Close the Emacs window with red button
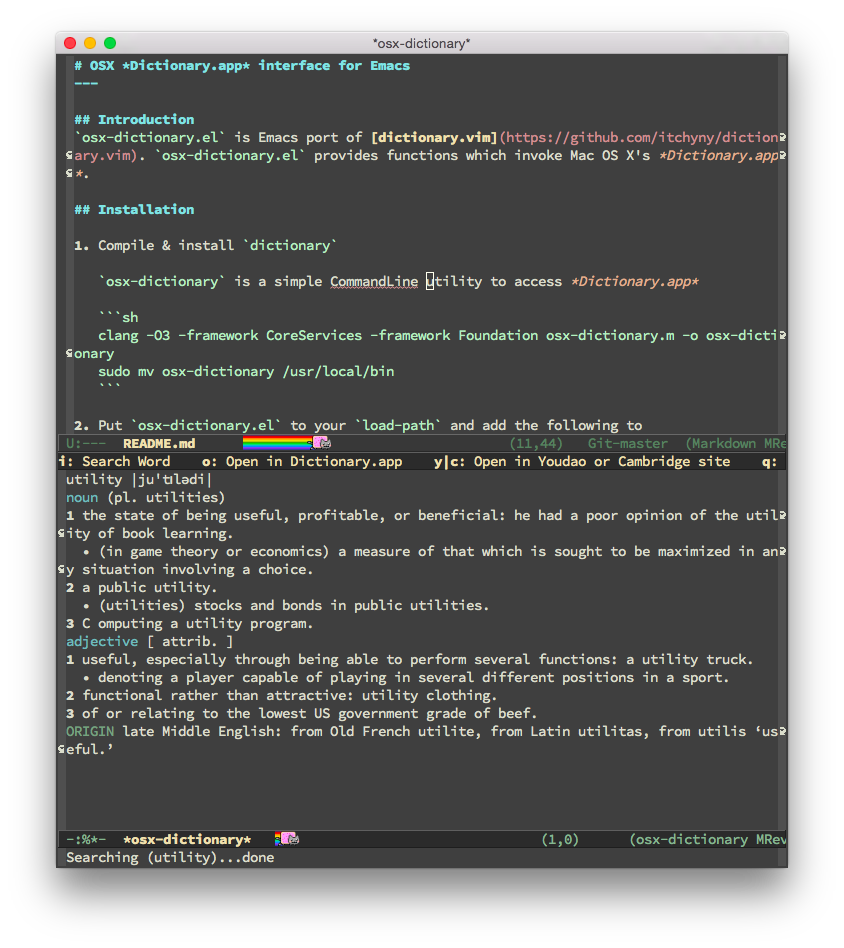844x948 pixels. coord(70,43)
